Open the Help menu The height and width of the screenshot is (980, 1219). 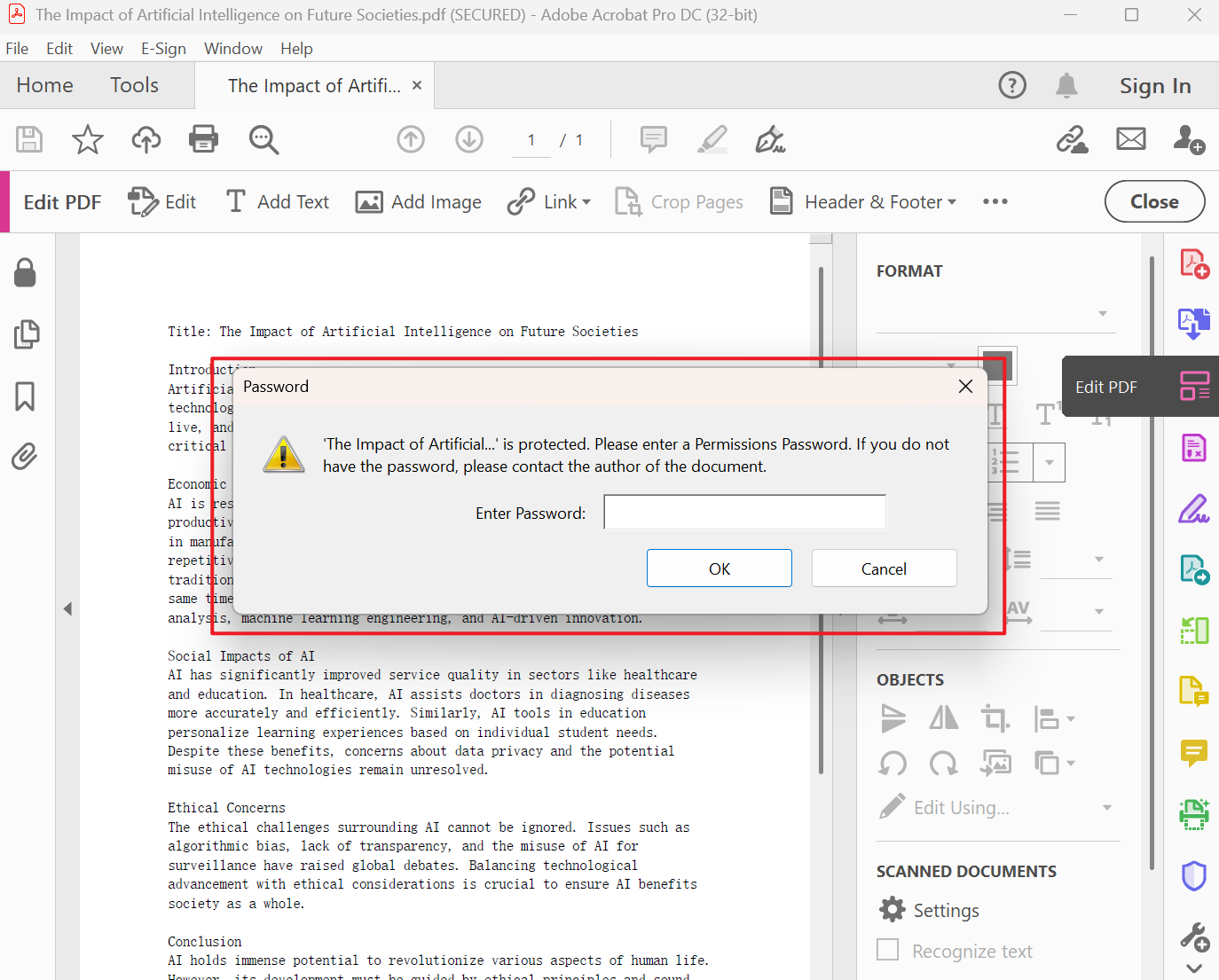click(296, 49)
